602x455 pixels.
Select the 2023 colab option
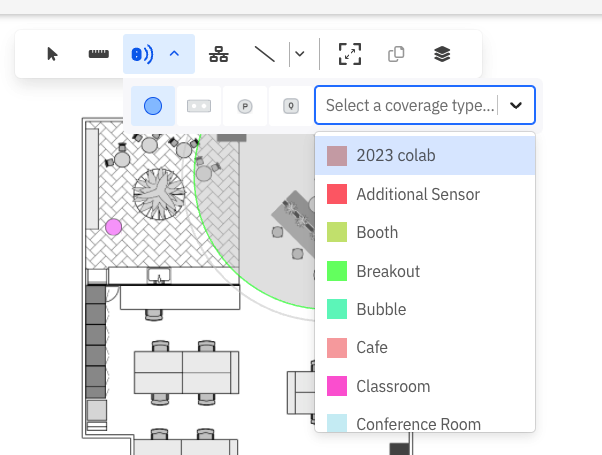425,156
